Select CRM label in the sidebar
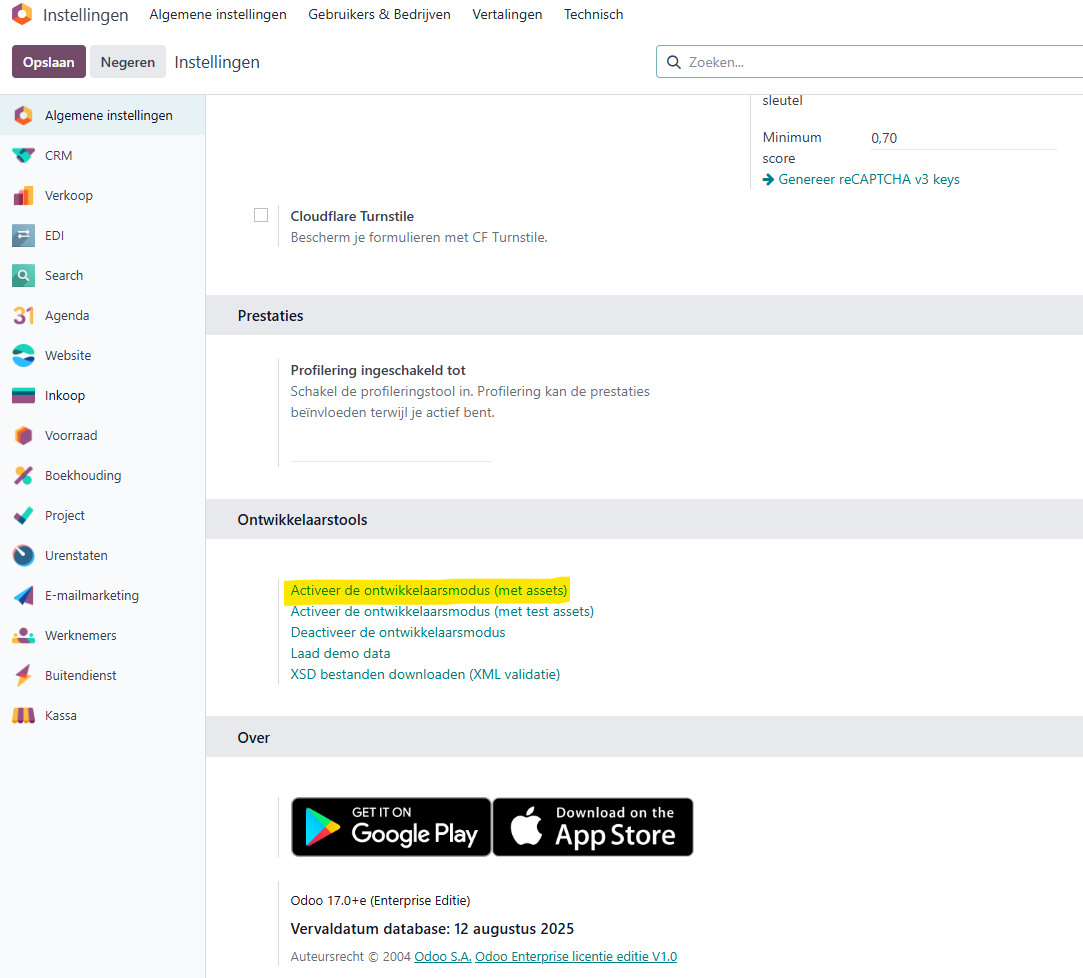The width and height of the screenshot is (1083, 978). pyautogui.click(x=59, y=155)
